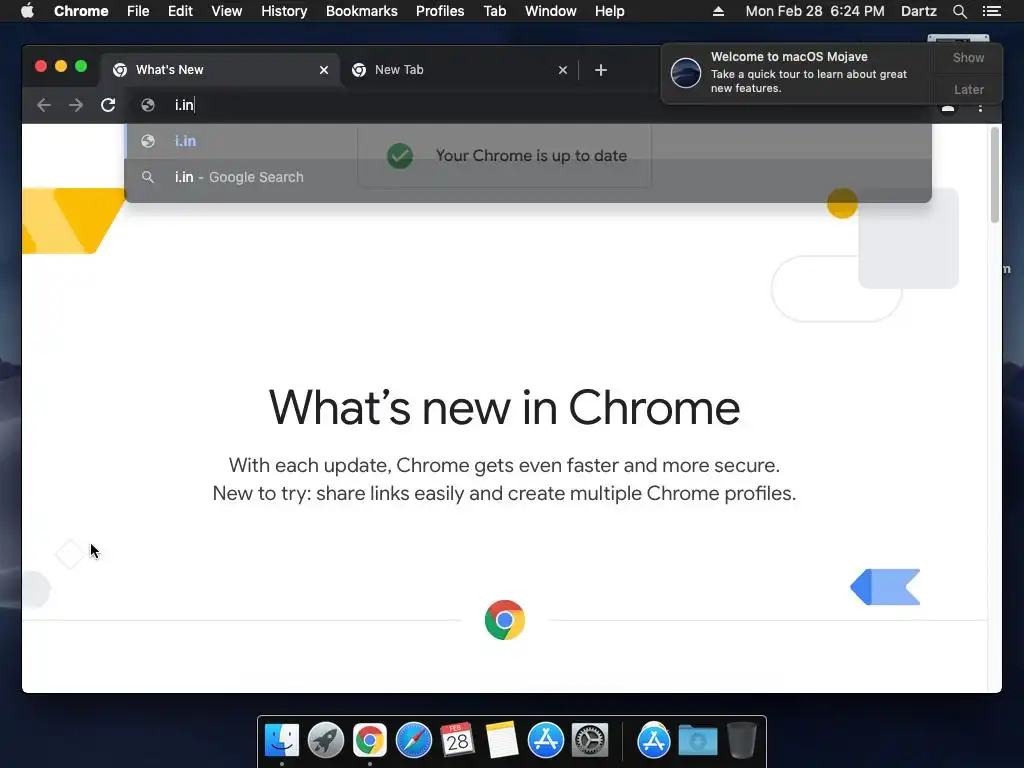
Task: Click the Chrome logo on the page
Action: 505,620
